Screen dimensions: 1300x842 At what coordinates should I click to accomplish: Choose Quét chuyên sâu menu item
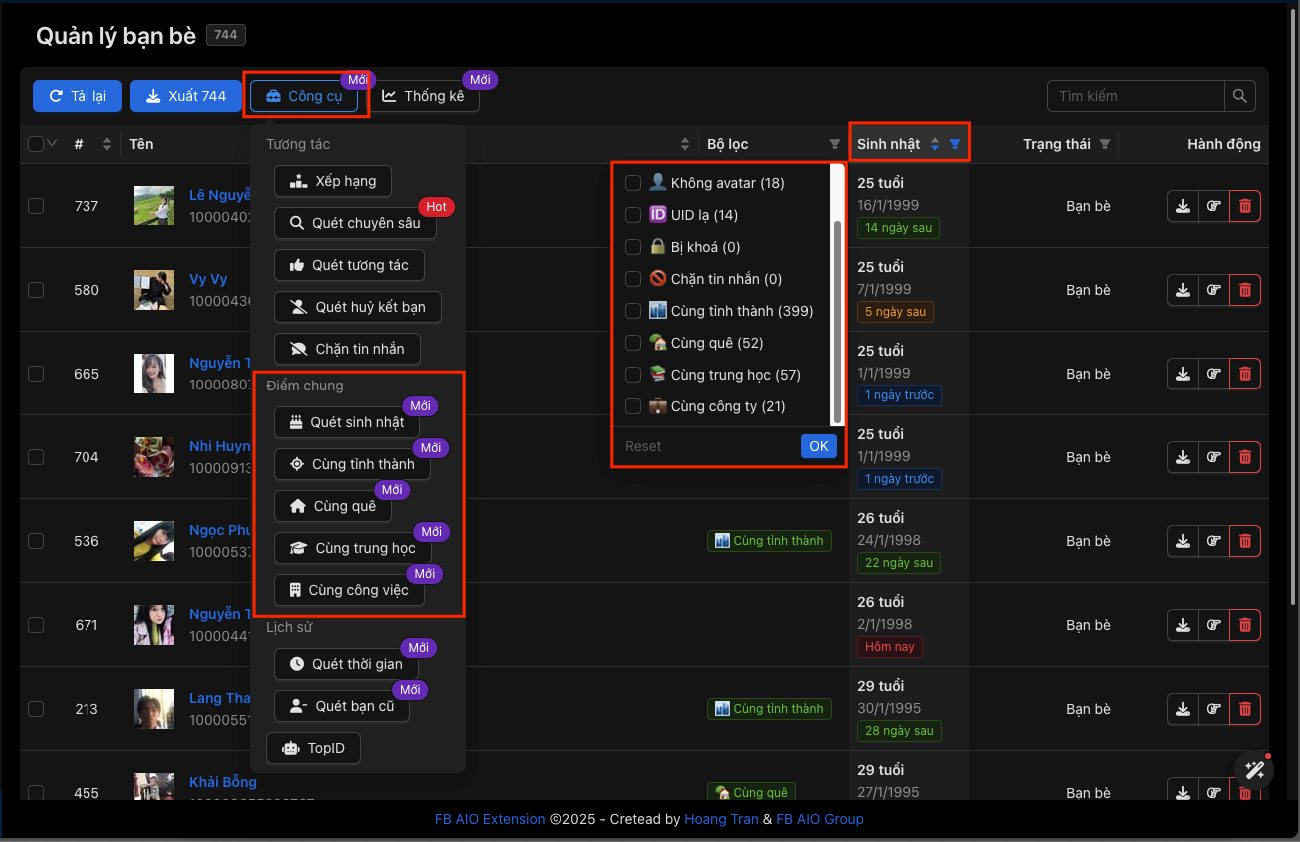click(x=355, y=223)
